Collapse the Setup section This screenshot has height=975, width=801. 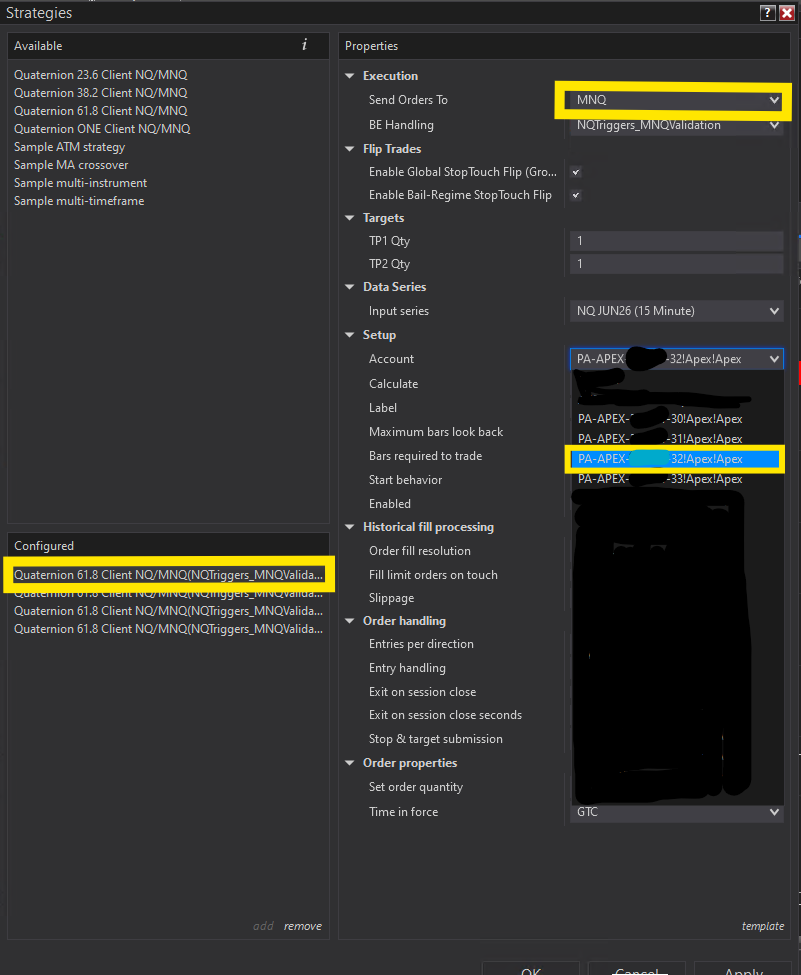[x=350, y=334]
